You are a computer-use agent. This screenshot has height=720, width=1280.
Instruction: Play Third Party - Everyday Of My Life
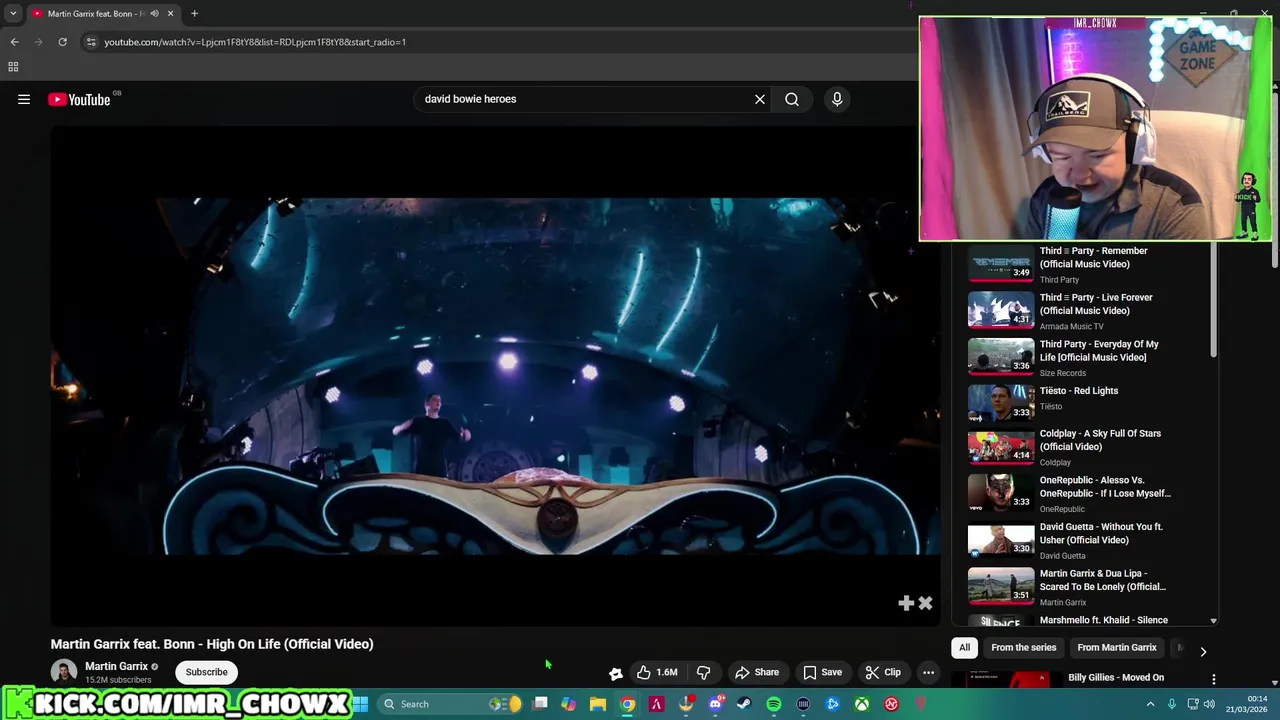(1085, 357)
